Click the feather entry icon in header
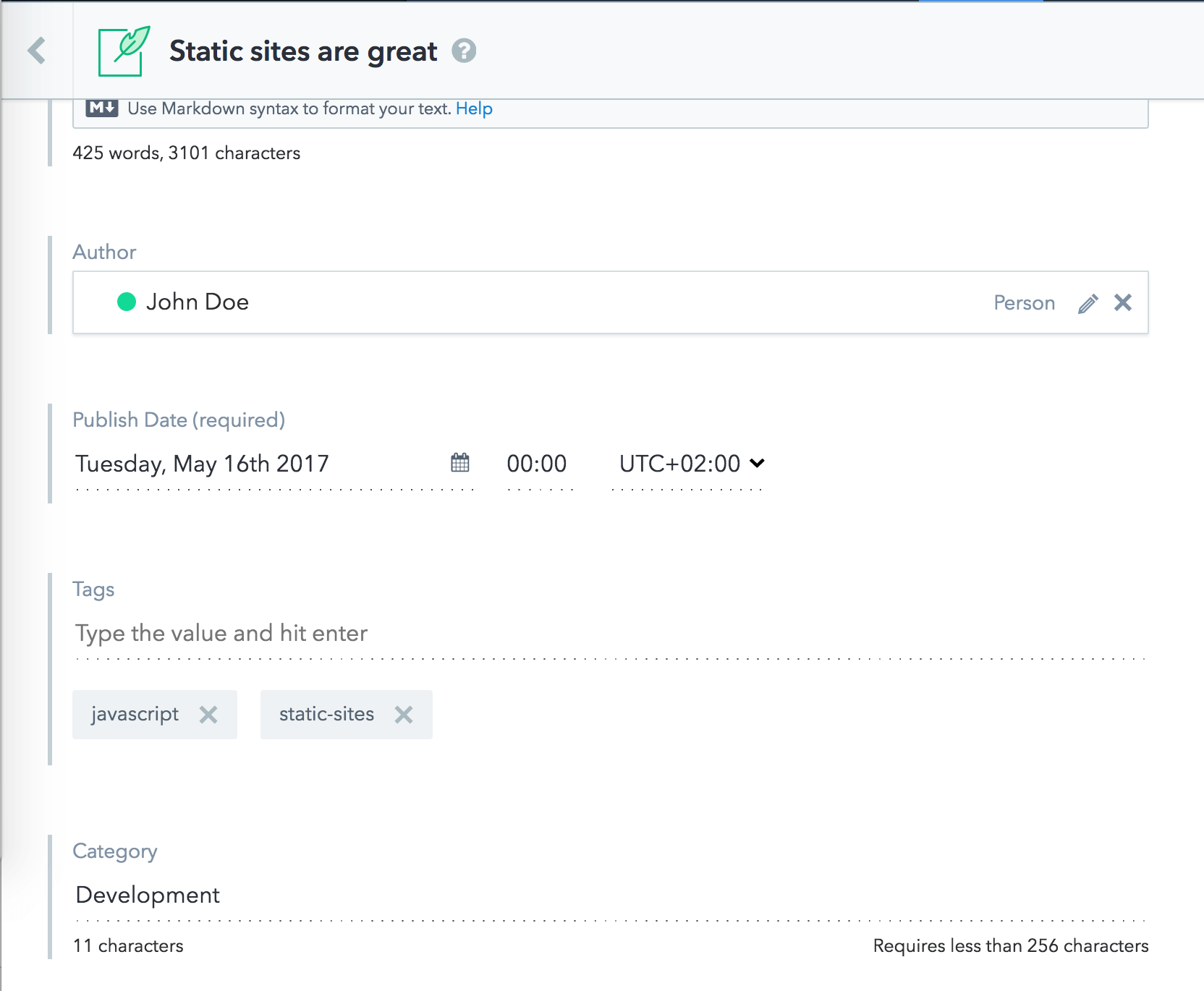The height and width of the screenshot is (991, 1204). pyautogui.click(x=123, y=51)
